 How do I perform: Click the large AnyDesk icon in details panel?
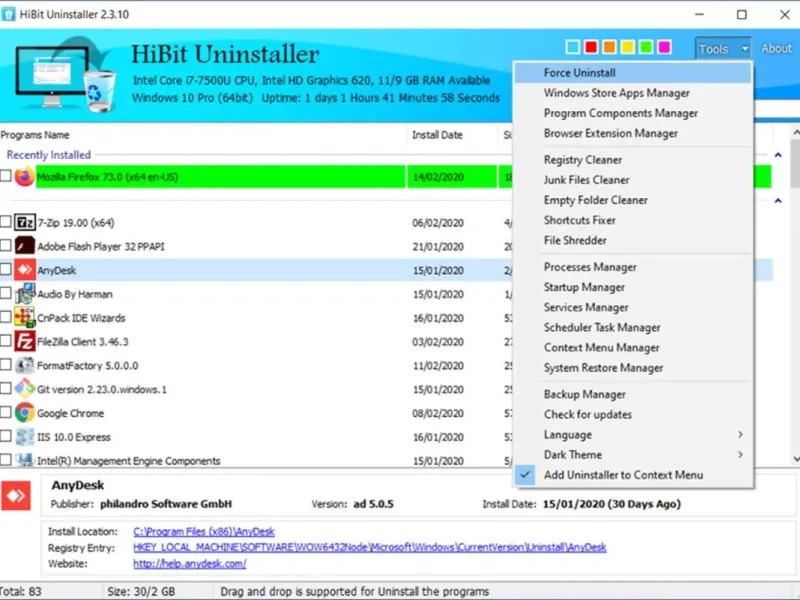tap(16, 495)
